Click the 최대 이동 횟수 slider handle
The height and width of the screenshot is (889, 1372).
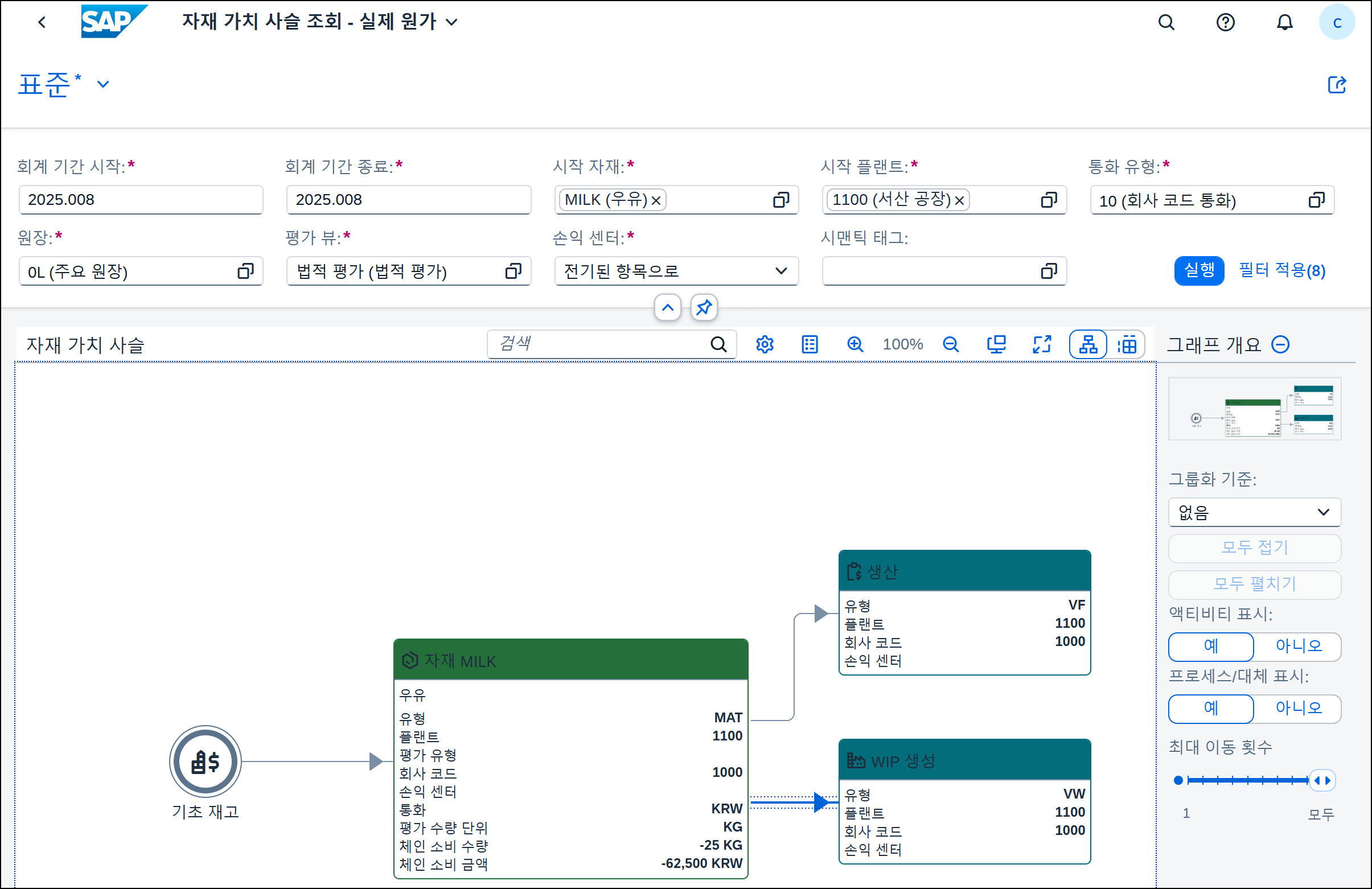coord(1322,781)
